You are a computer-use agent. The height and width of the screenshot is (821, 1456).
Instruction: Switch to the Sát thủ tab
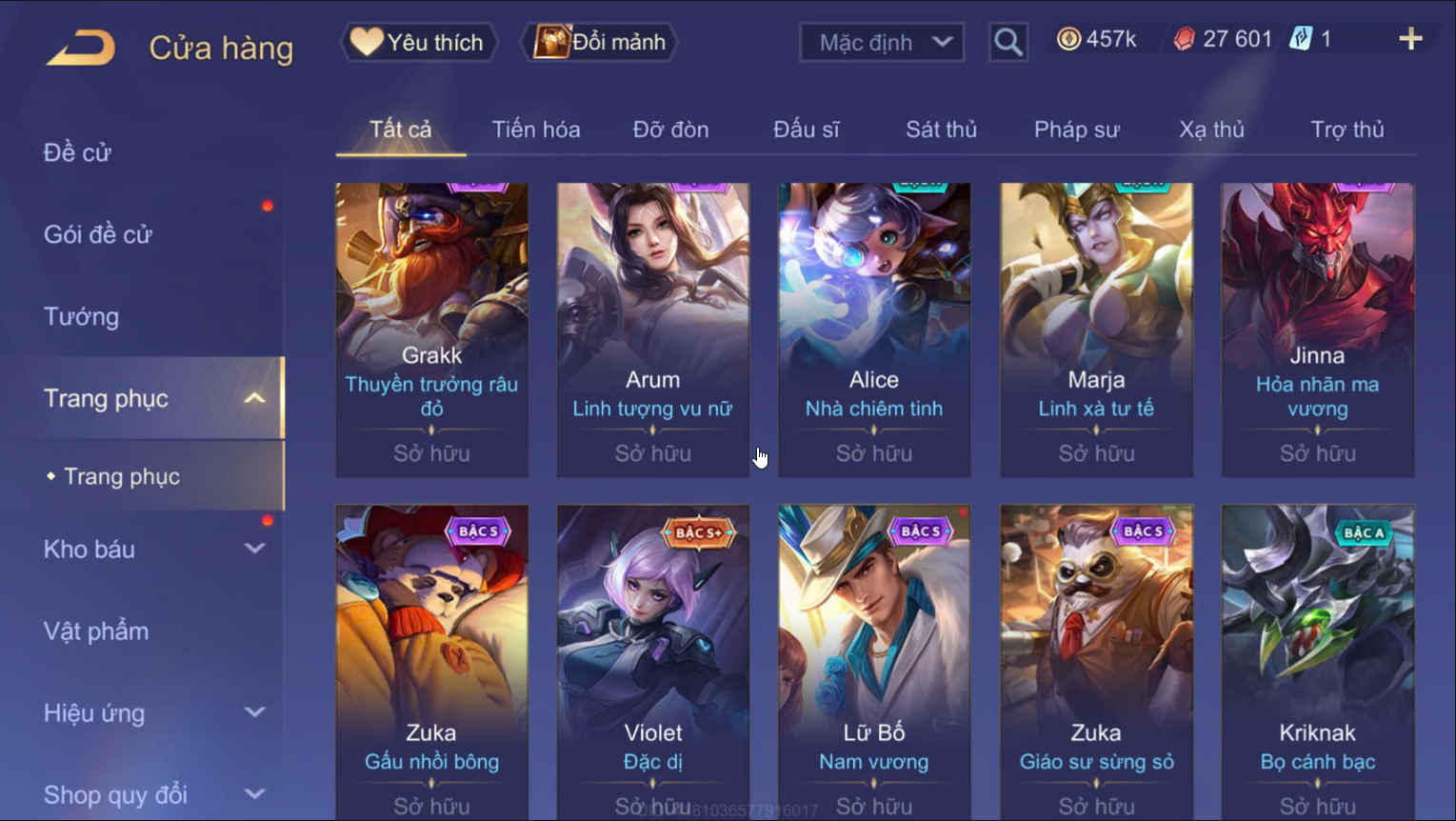pyautogui.click(x=941, y=130)
